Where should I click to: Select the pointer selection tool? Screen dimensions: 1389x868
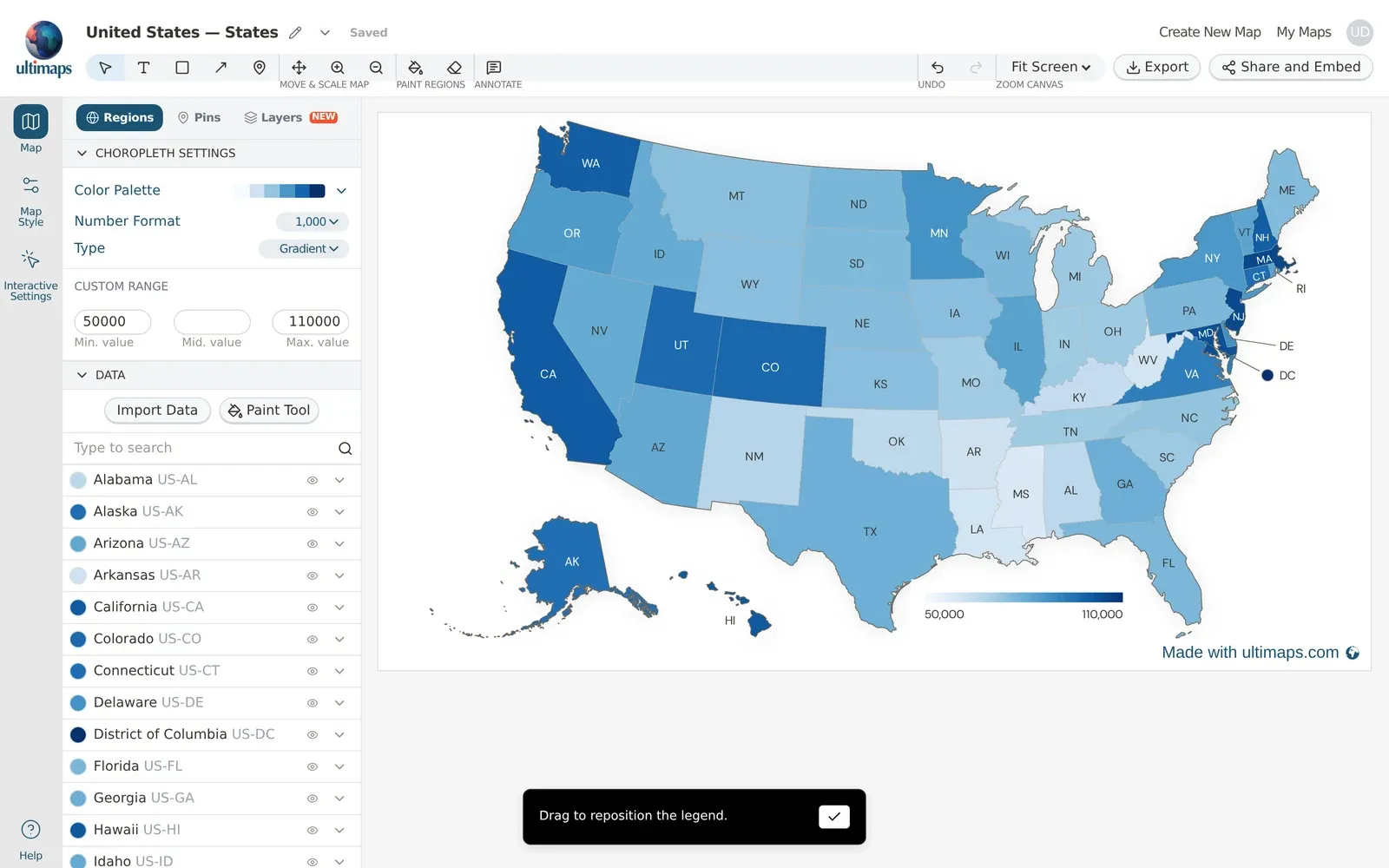(105, 68)
